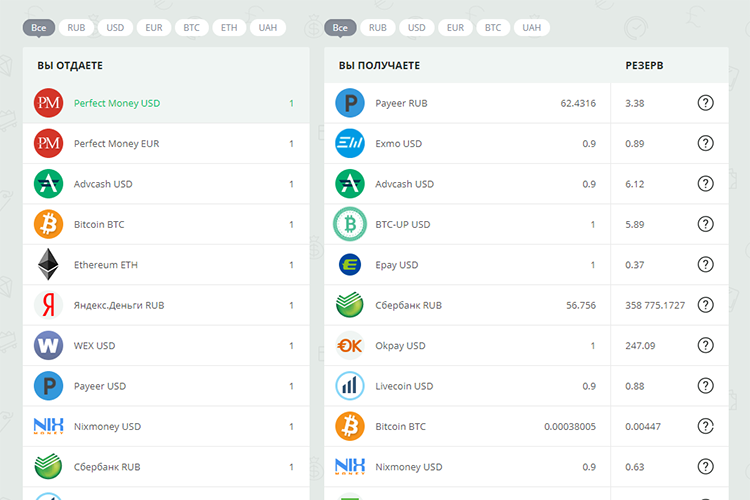Choose Яндекс.Деньги RUB label to give

pyautogui.click(x=119, y=305)
